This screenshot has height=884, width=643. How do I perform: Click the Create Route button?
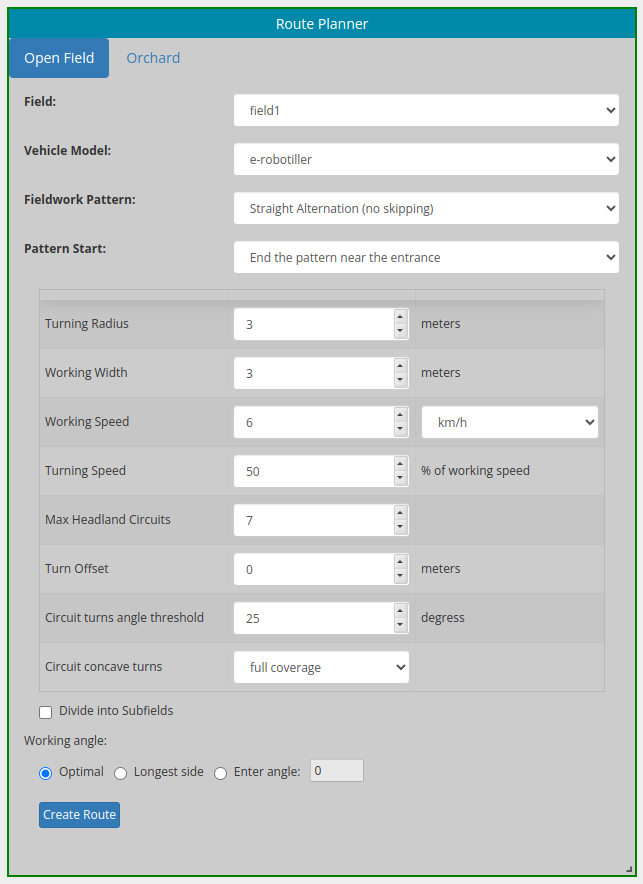(x=79, y=815)
